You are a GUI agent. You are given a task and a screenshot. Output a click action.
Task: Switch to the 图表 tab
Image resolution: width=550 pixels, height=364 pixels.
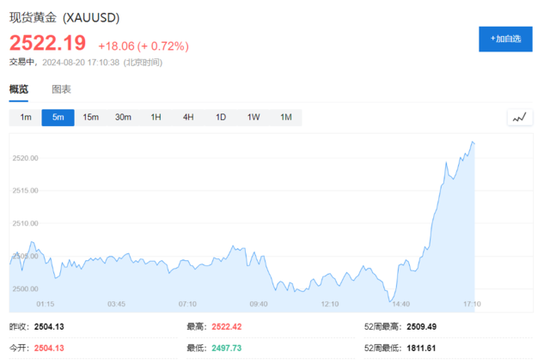pos(61,89)
